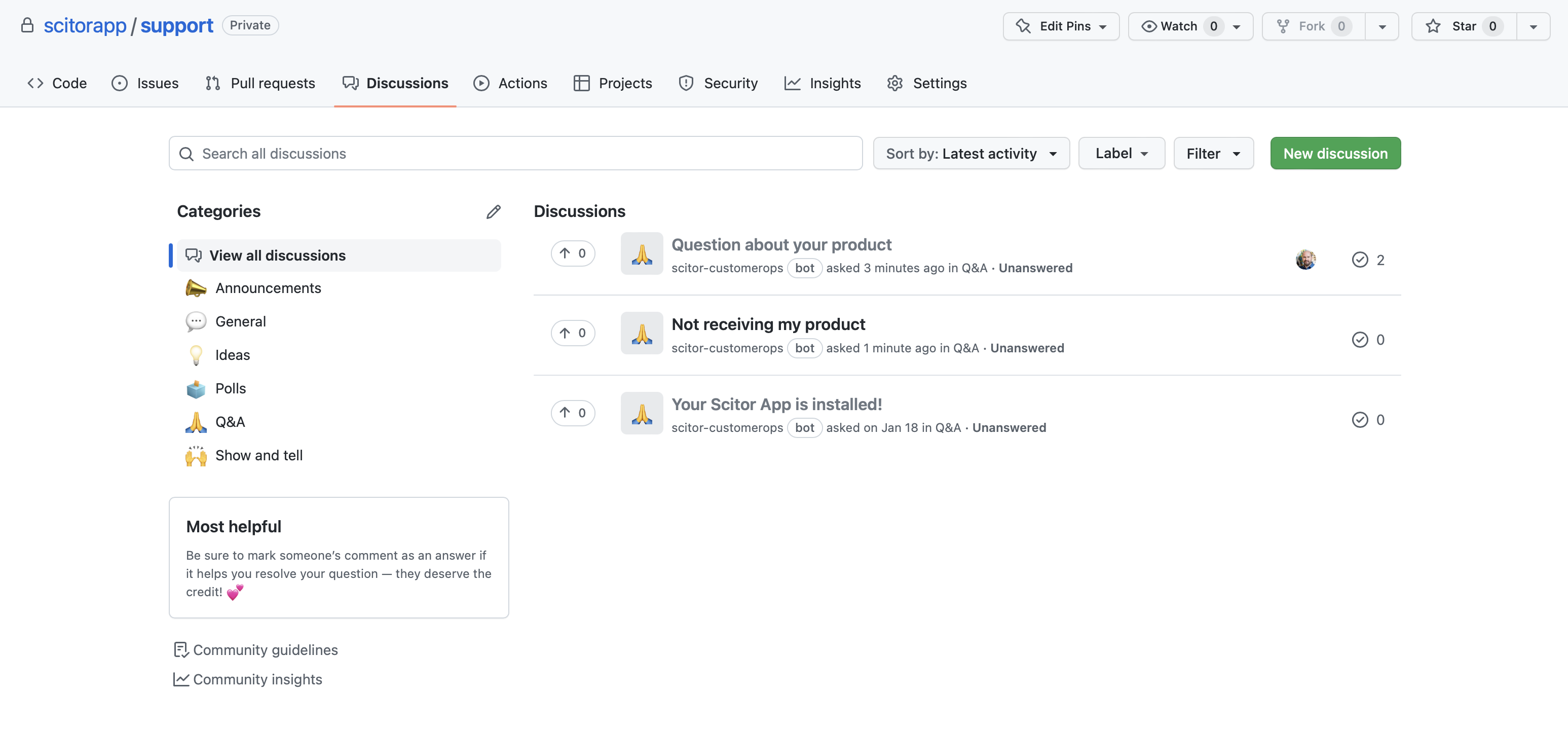
Task: Click the Watch eye icon
Action: click(x=1148, y=26)
